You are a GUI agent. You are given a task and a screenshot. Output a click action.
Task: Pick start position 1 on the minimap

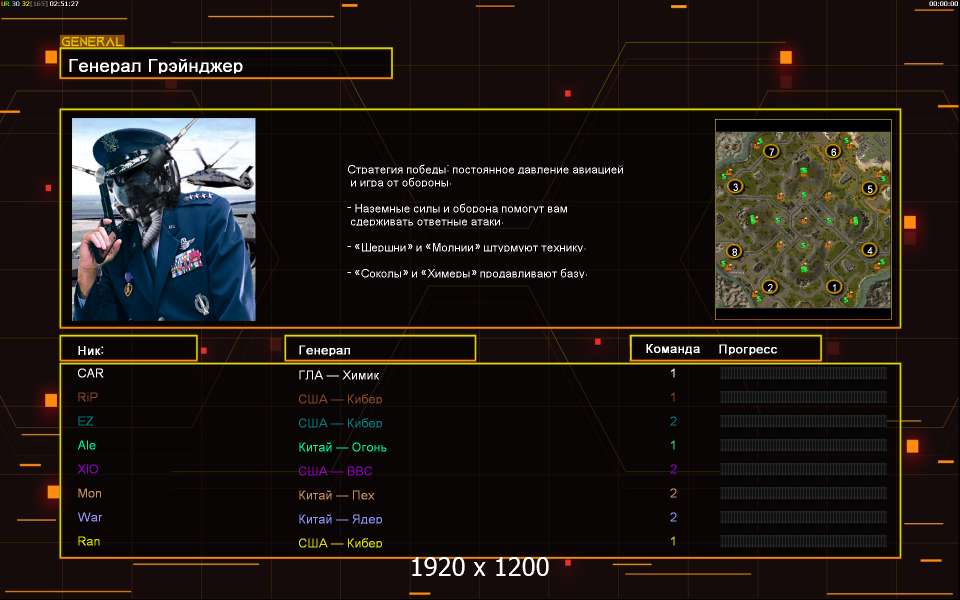point(833,287)
